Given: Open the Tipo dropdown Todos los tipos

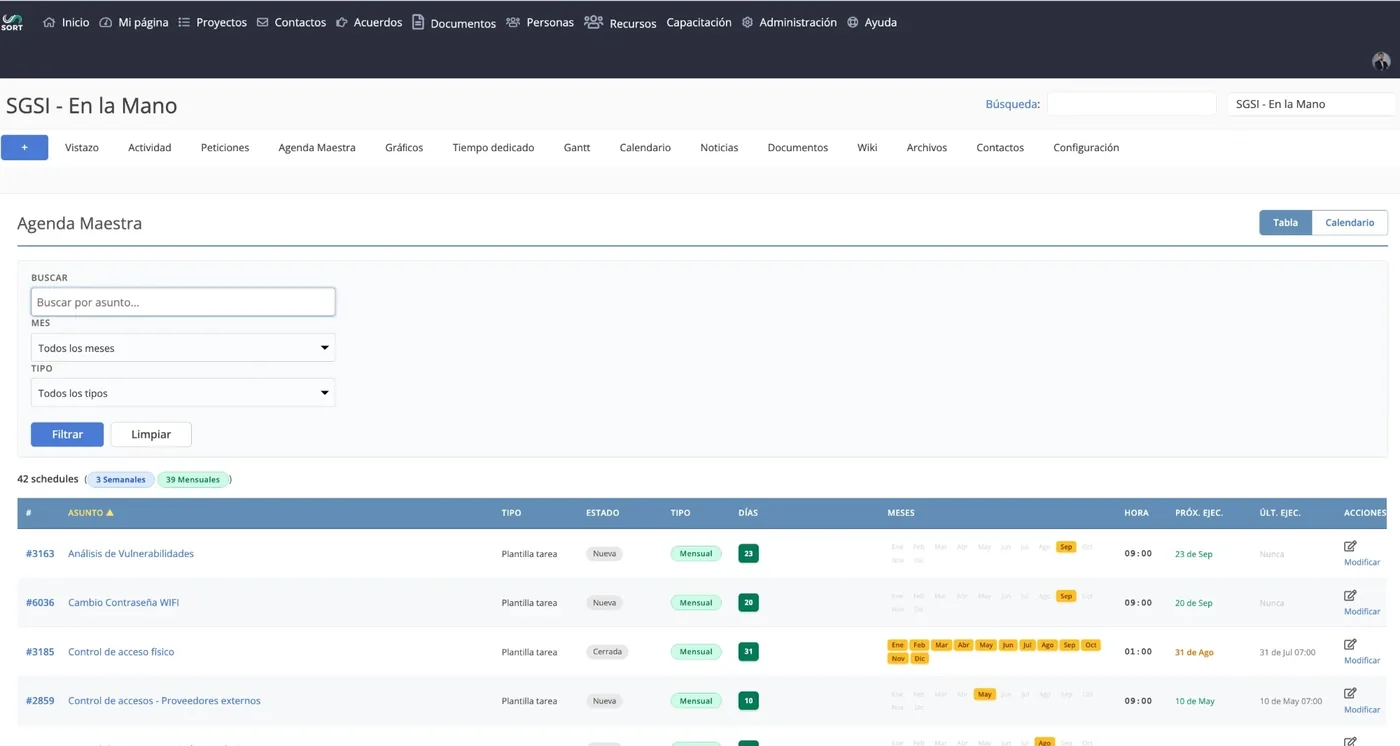Looking at the screenshot, I should click(183, 393).
